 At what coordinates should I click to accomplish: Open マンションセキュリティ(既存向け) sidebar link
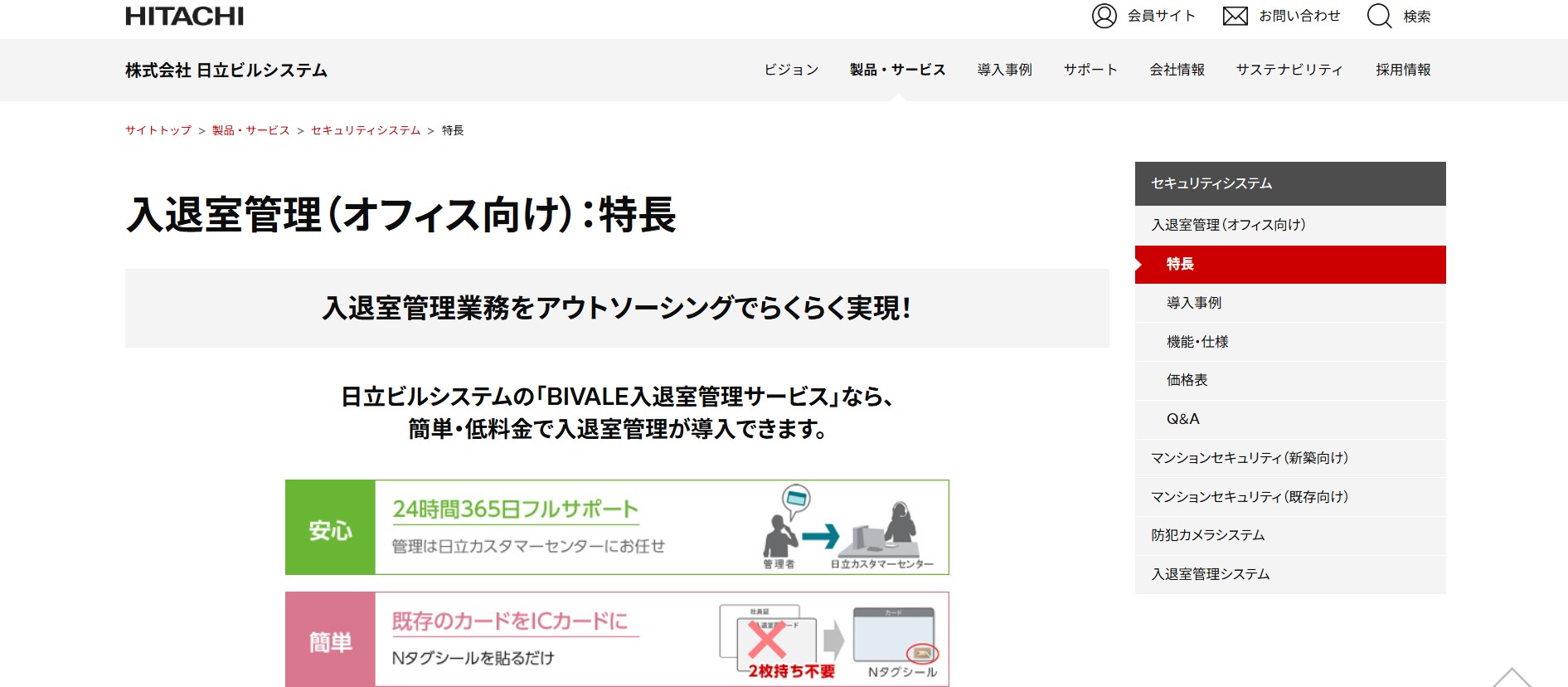coord(1290,497)
